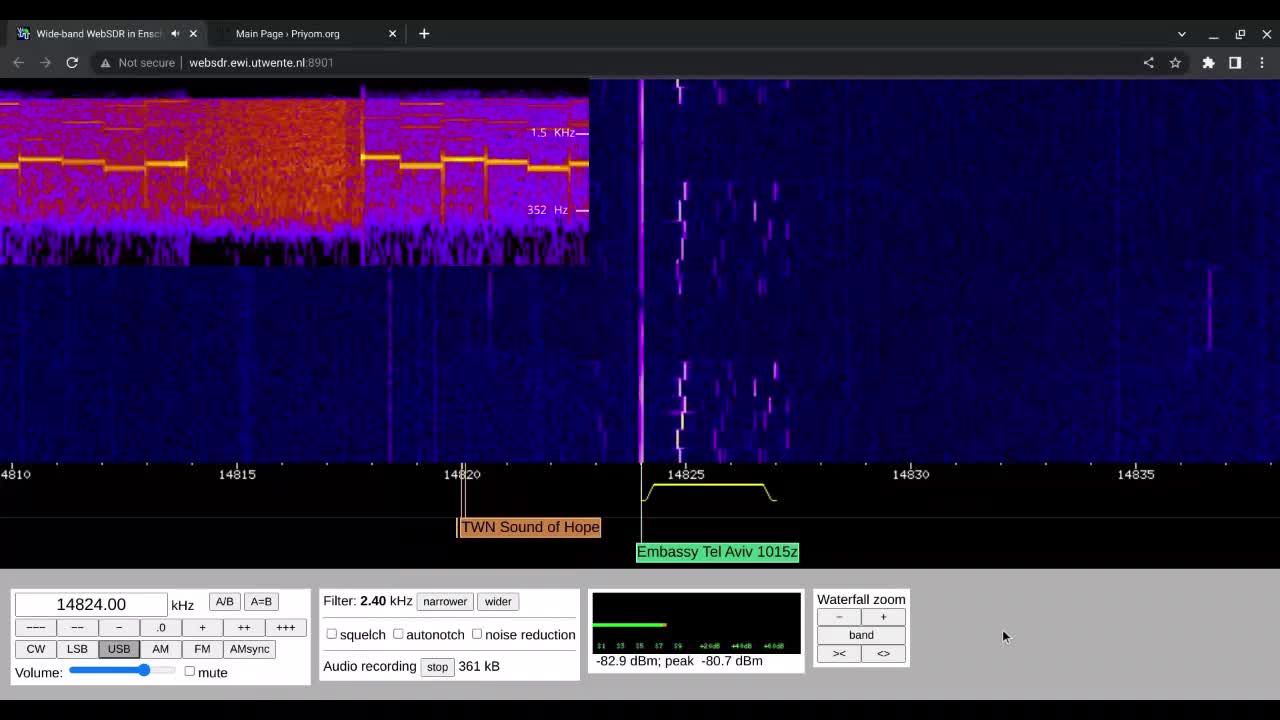1280x720 pixels.
Task: Click the address bar URL
Action: click(261, 62)
